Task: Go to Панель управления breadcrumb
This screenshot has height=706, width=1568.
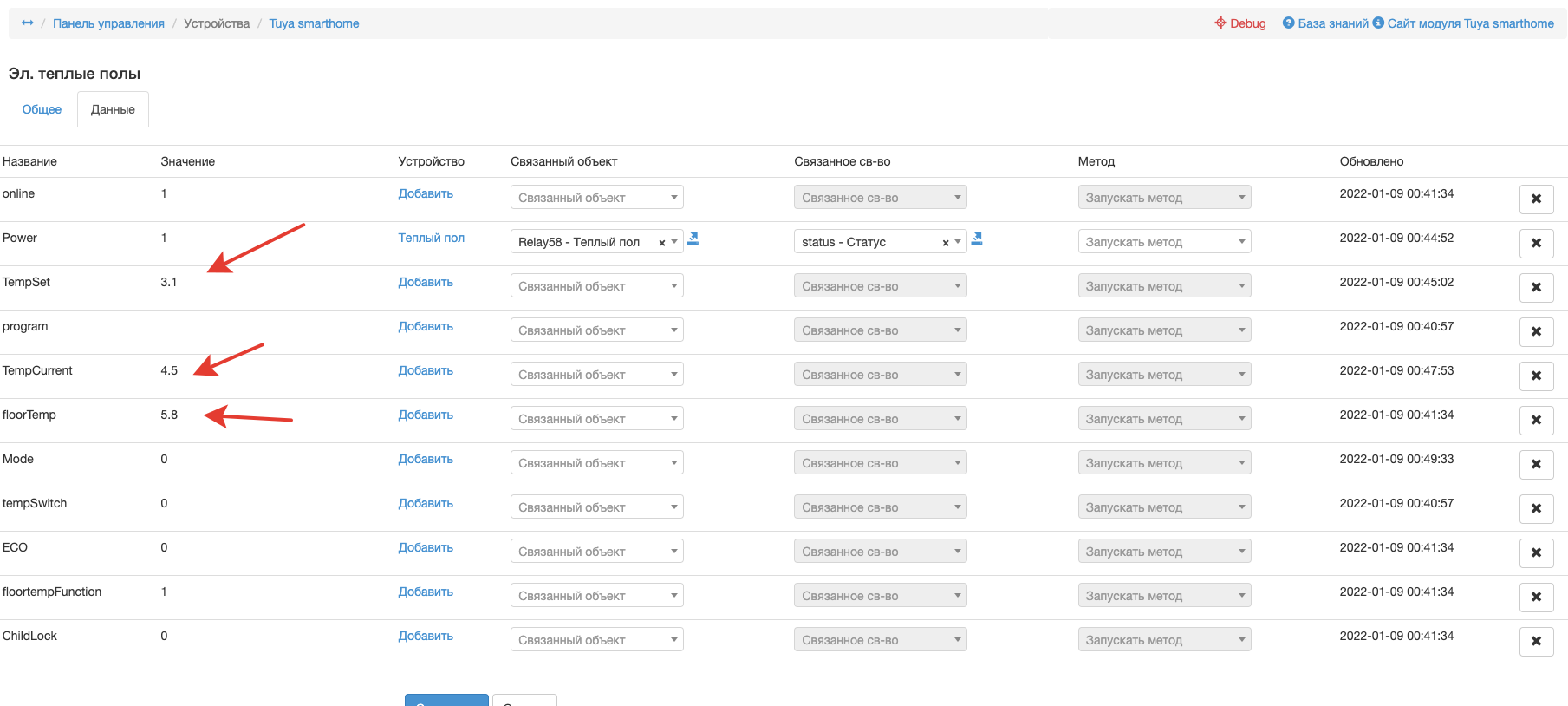Action: tap(108, 23)
